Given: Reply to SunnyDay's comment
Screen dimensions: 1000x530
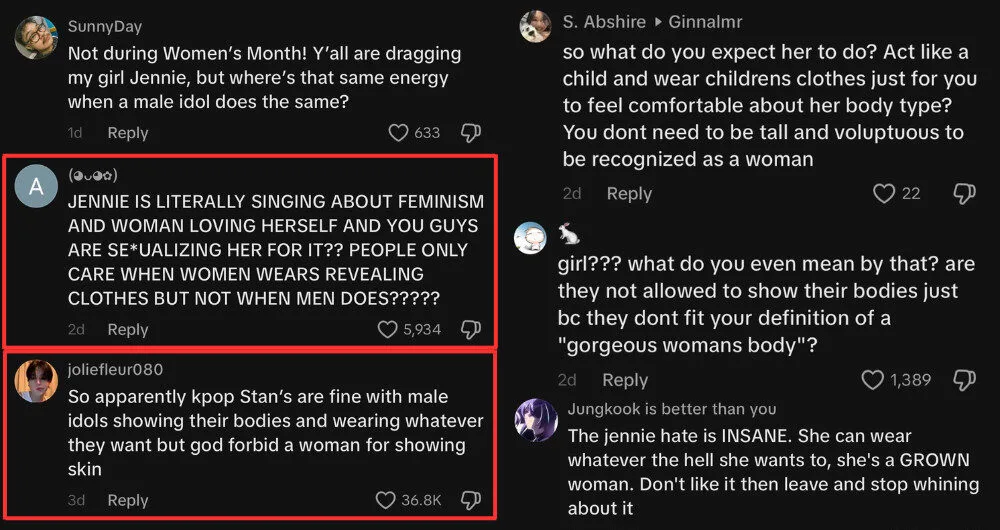Looking at the screenshot, I should [128, 133].
